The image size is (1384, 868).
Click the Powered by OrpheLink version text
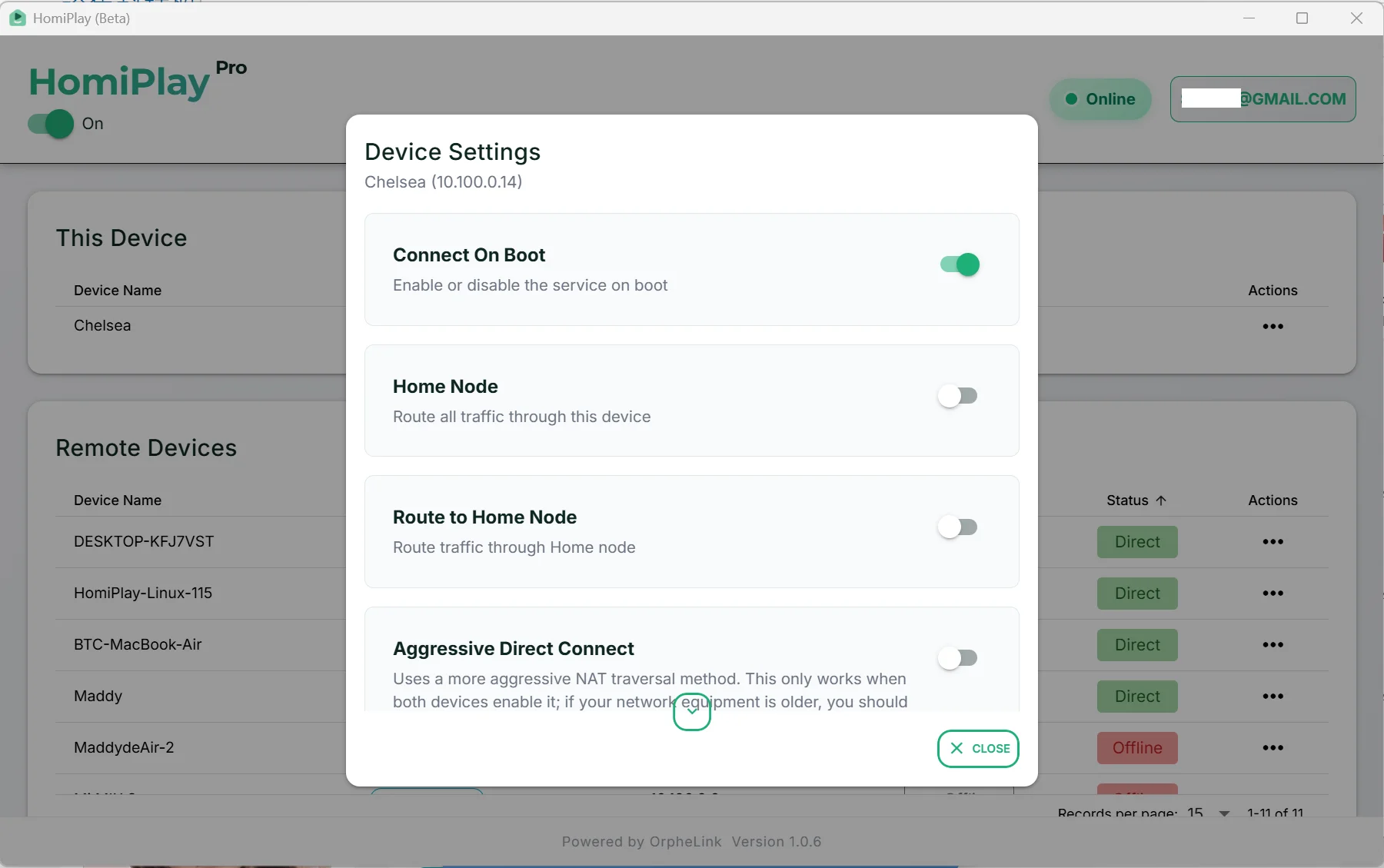click(x=691, y=842)
